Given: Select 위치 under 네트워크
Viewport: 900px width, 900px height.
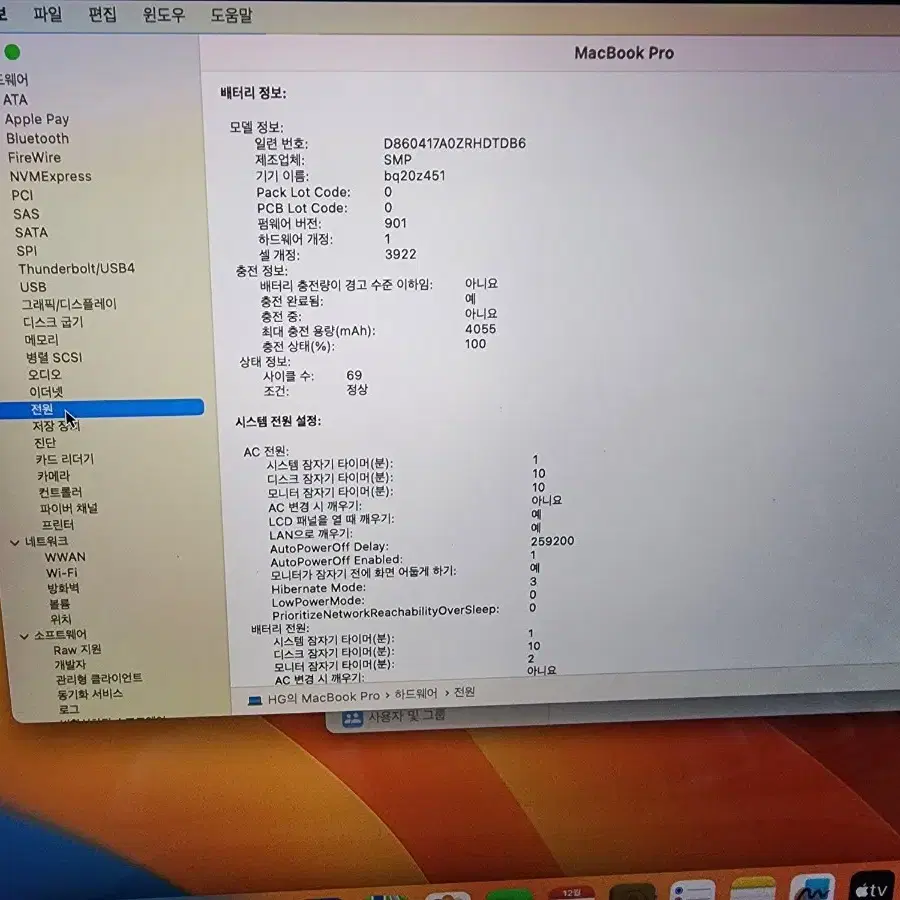Looking at the screenshot, I should (61, 619).
